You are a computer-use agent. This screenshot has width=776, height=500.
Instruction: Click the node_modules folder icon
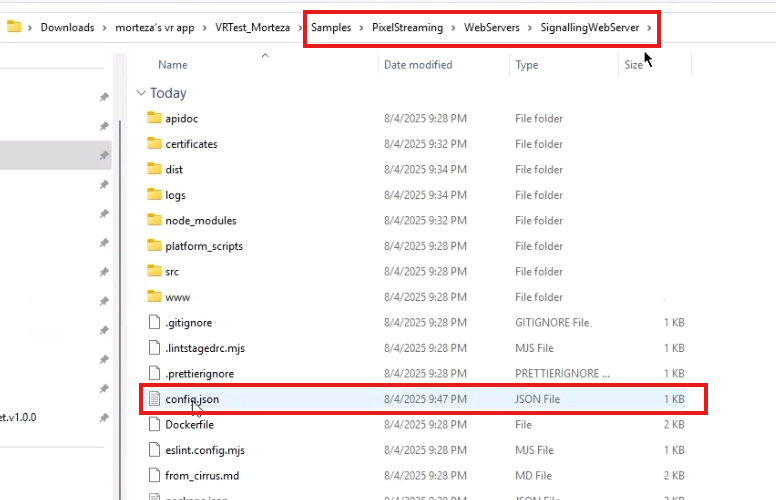(x=154, y=220)
